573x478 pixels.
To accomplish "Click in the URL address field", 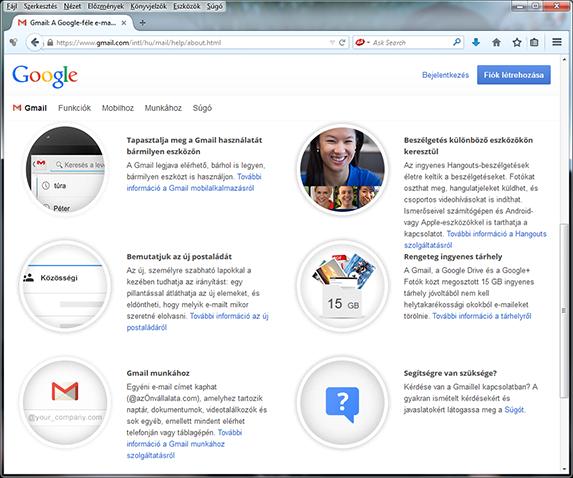I will (x=190, y=43).
